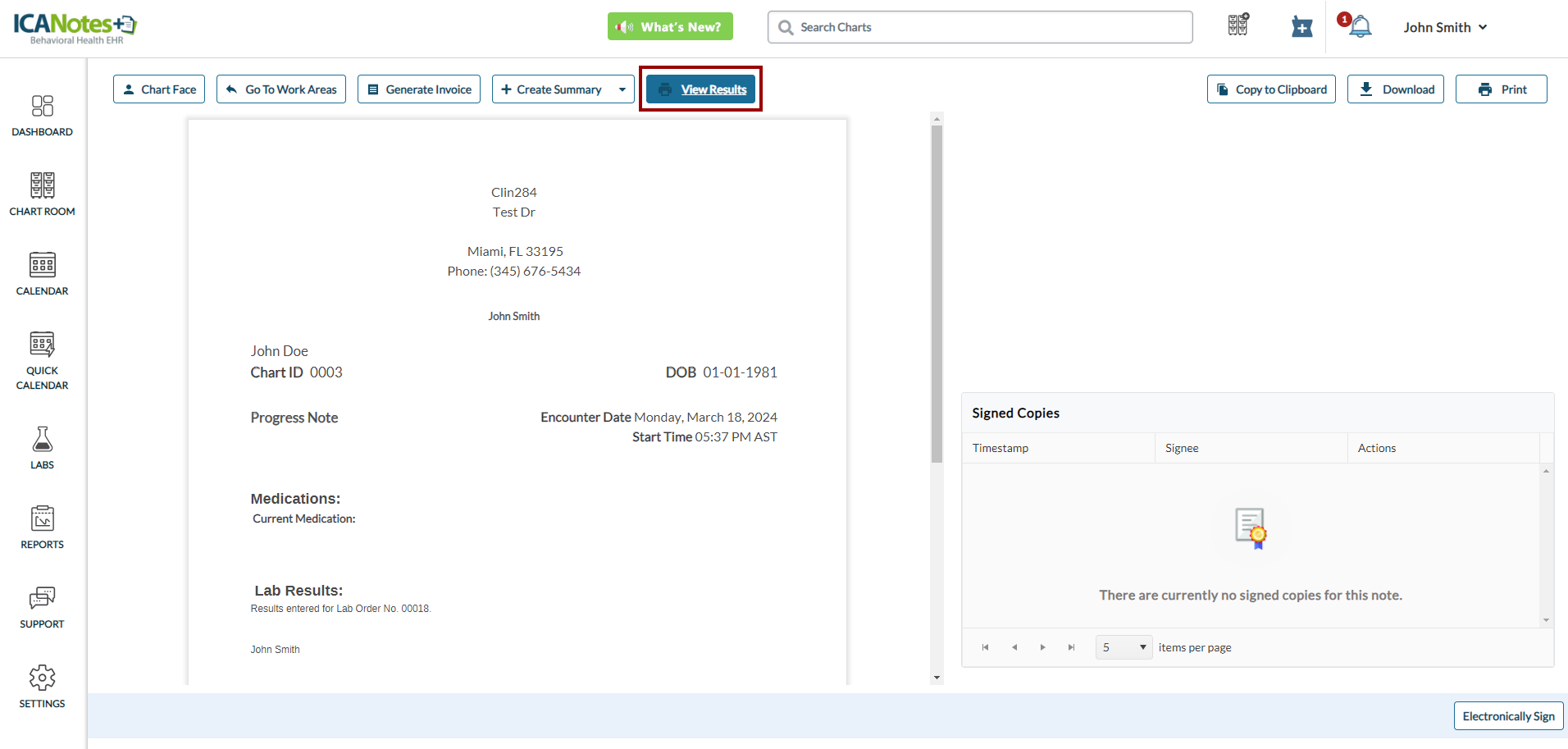Viewport: 1568px width, 749px height.
Task: Open Reports in the sidebar
Action: pyautogui.click(x=42, y=527)
